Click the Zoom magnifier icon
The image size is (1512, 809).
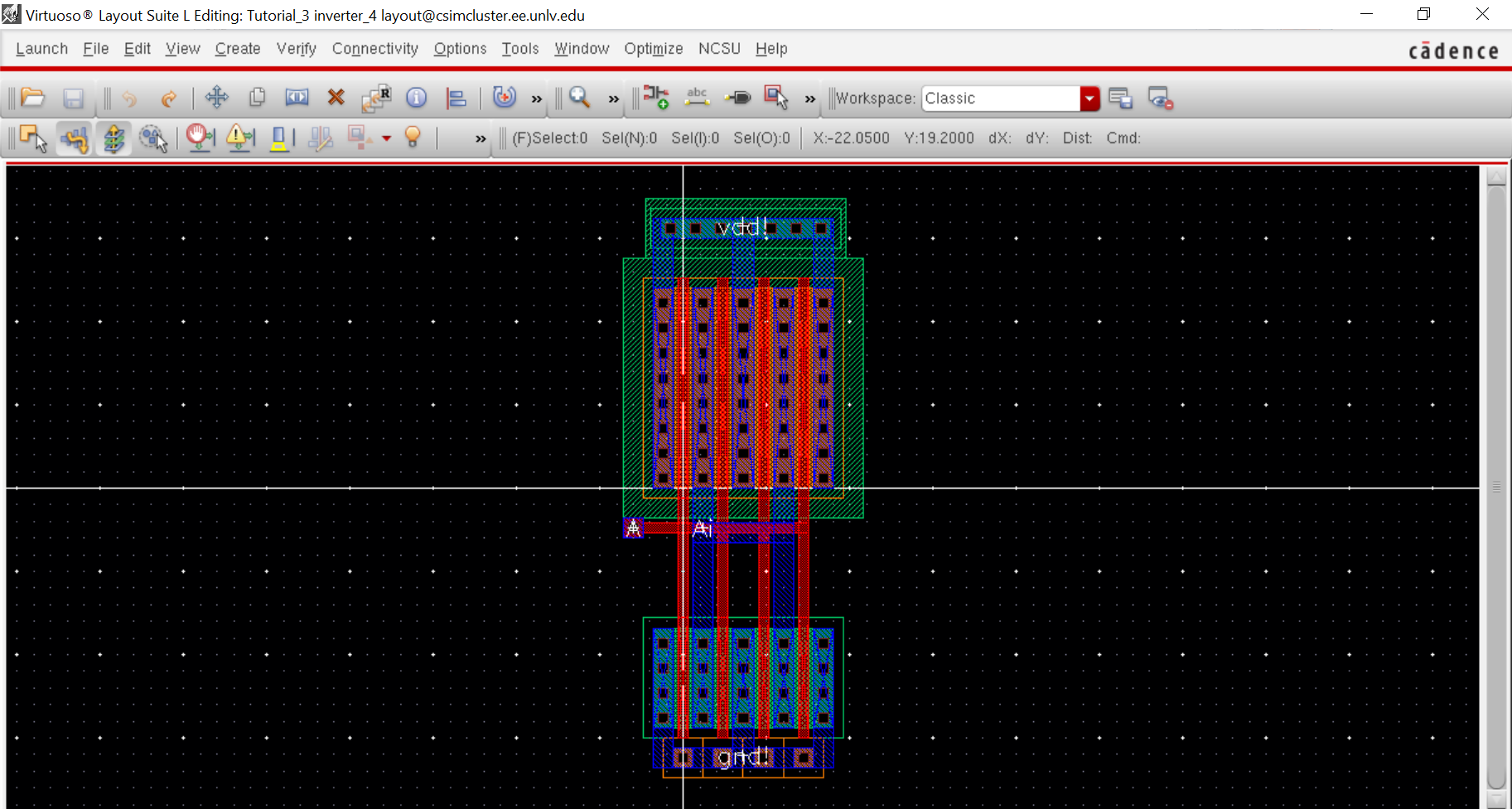[x=579, y=98]
